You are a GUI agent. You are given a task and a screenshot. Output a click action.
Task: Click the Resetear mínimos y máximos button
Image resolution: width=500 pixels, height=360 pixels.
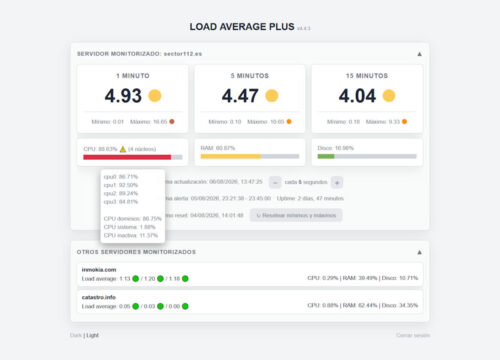pos(296,215)
